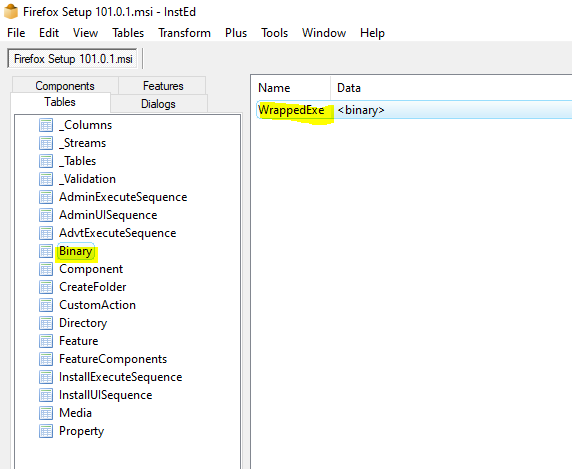Open the Tools menu
Image resolution: width=572 pixels, height=469 pixels.
click(x=274, y=33)
